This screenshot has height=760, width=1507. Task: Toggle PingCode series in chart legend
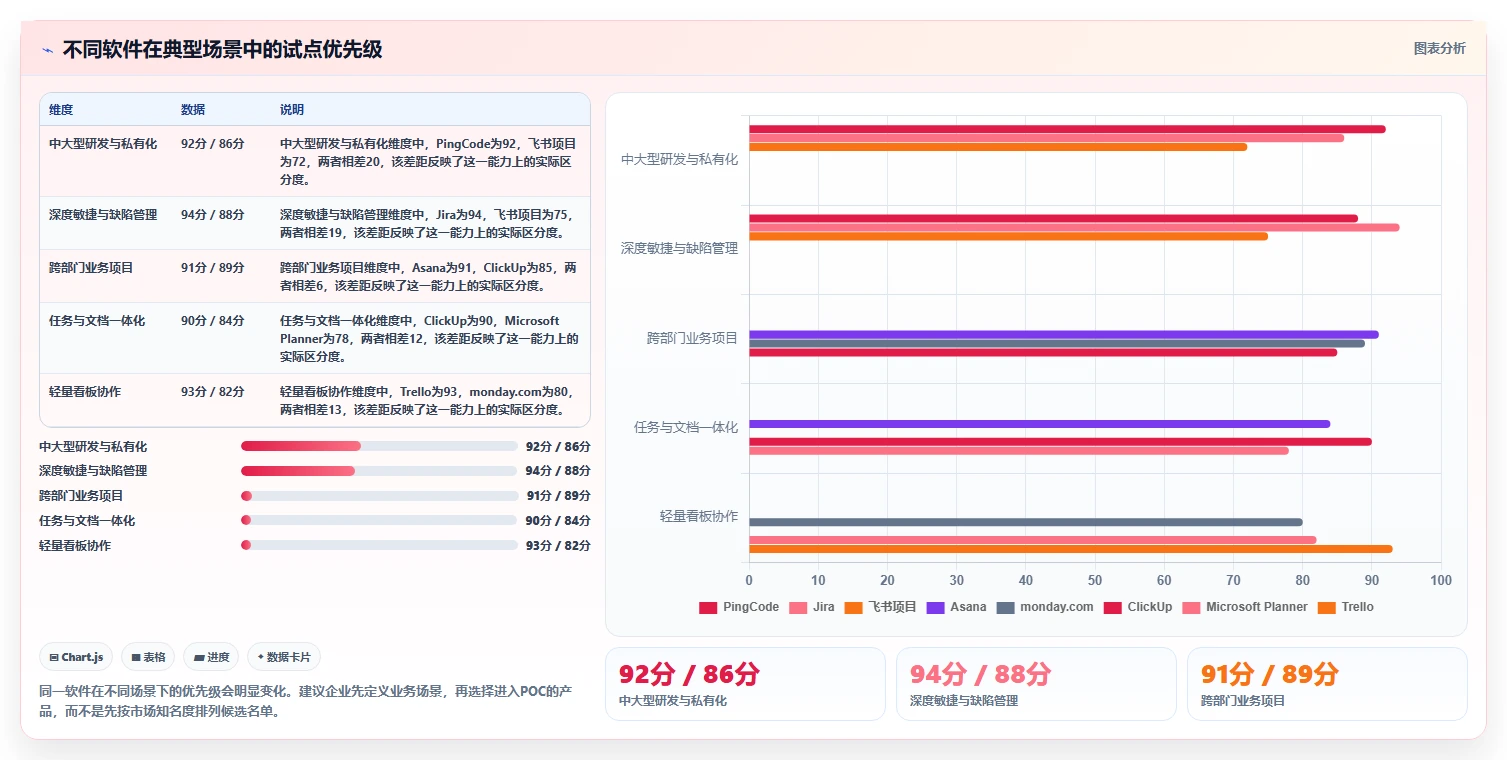739,607
